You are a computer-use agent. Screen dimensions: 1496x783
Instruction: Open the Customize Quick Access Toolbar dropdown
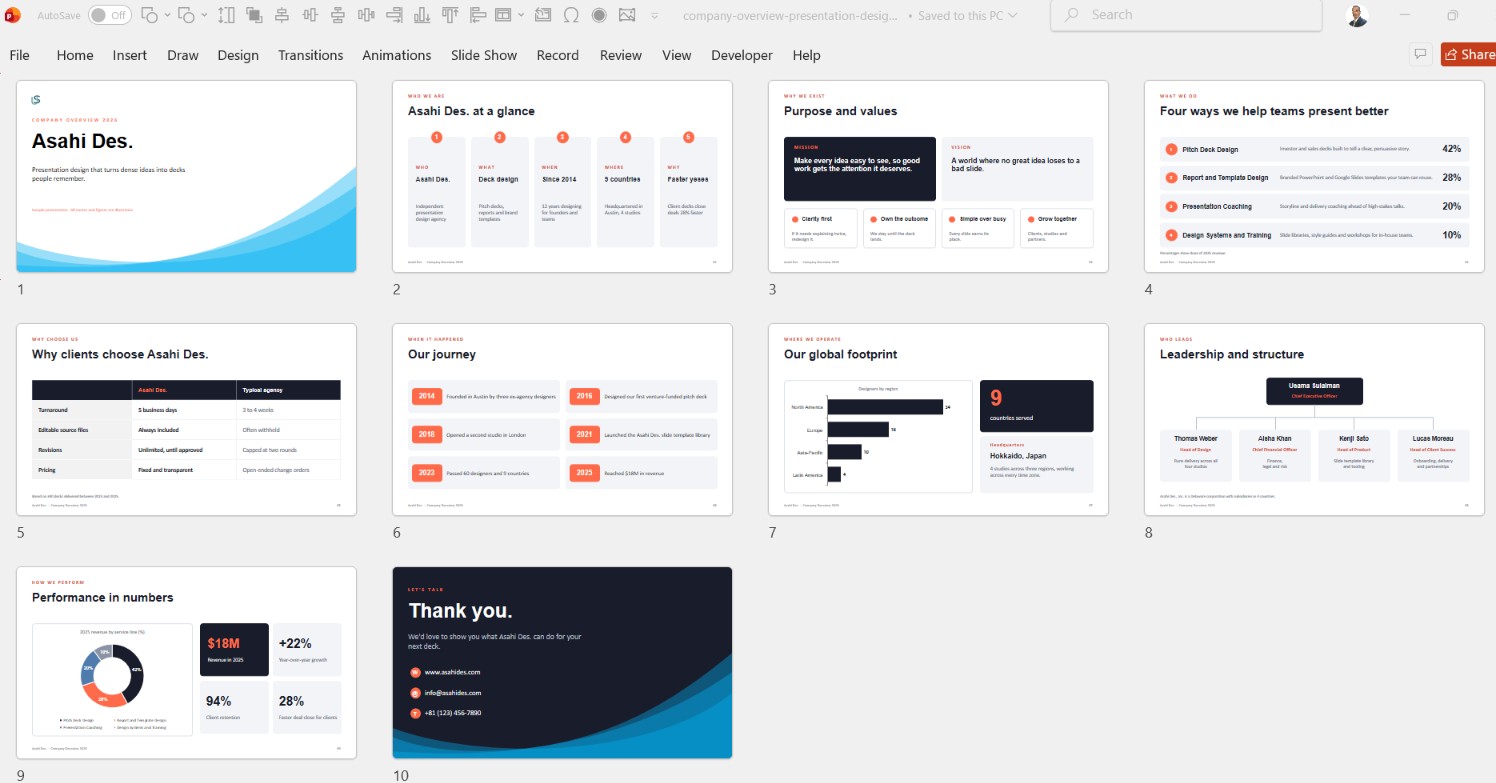[655, 16]
